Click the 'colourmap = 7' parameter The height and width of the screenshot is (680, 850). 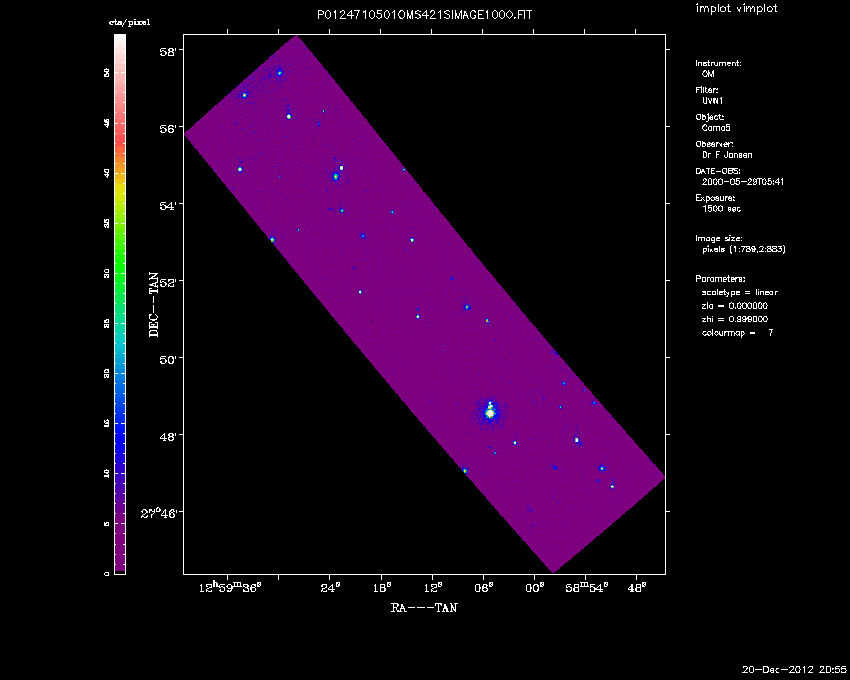[737, 333]
